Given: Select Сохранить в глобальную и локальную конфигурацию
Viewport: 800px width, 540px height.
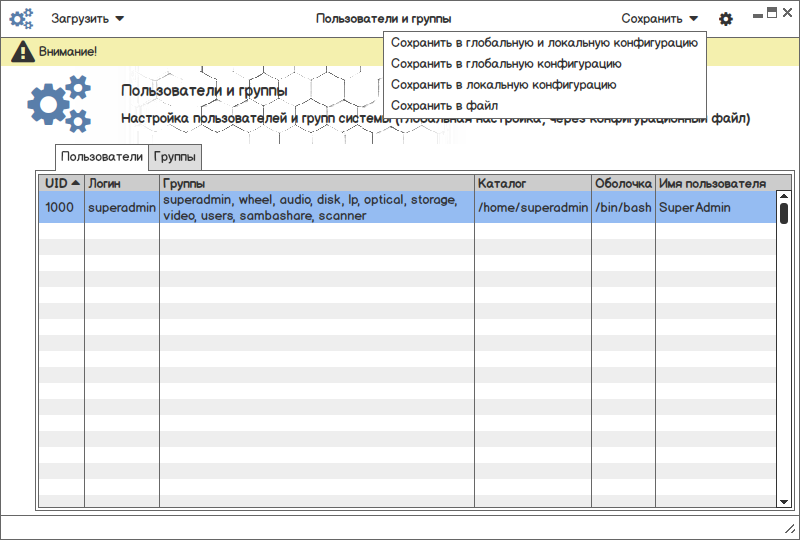Looking at the screenshot, I should 544,43.
